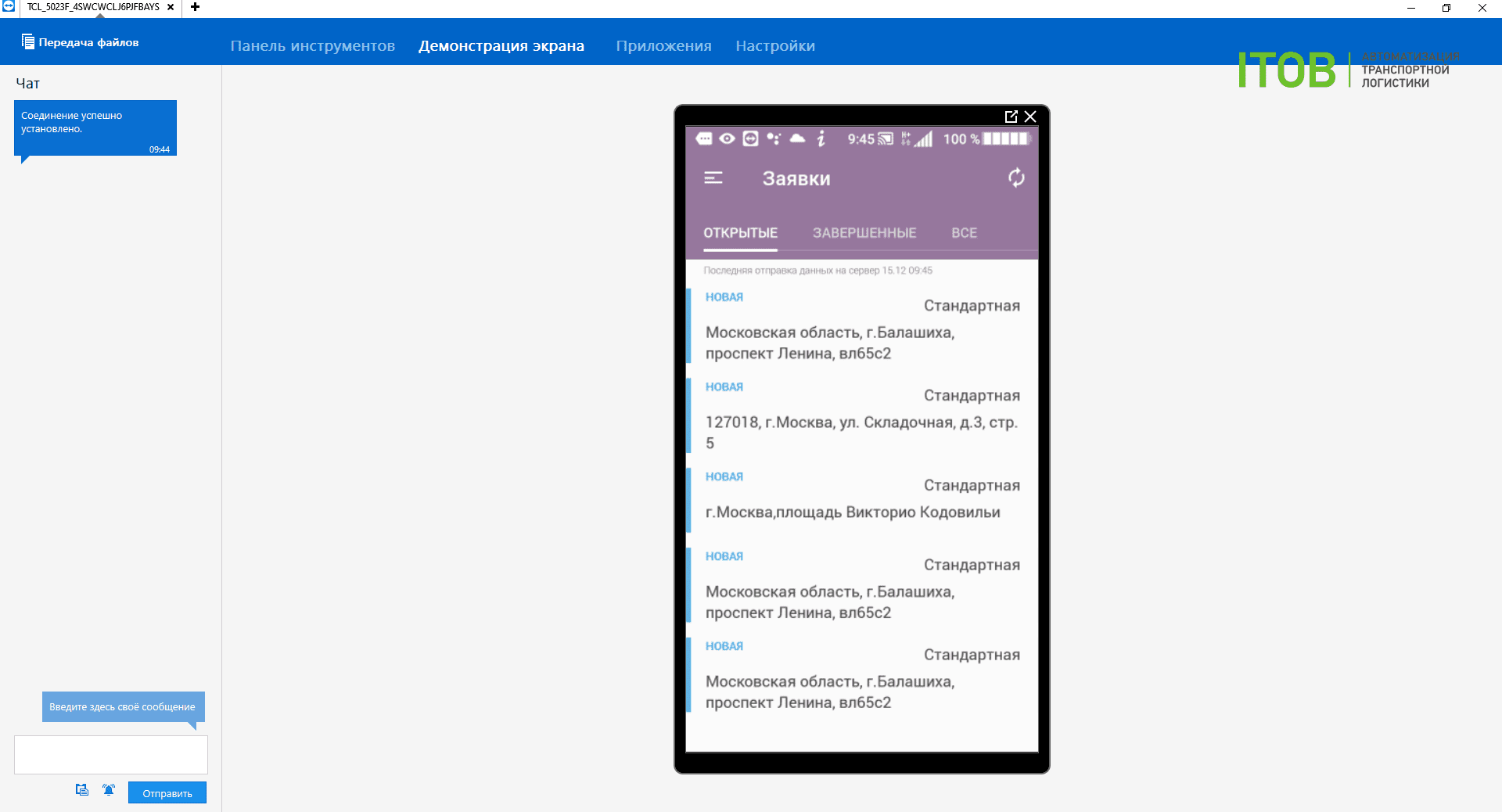Tap the eye icon in phone status bar
The width and height of the screenshot is (1502, 812).
point(727,138)
